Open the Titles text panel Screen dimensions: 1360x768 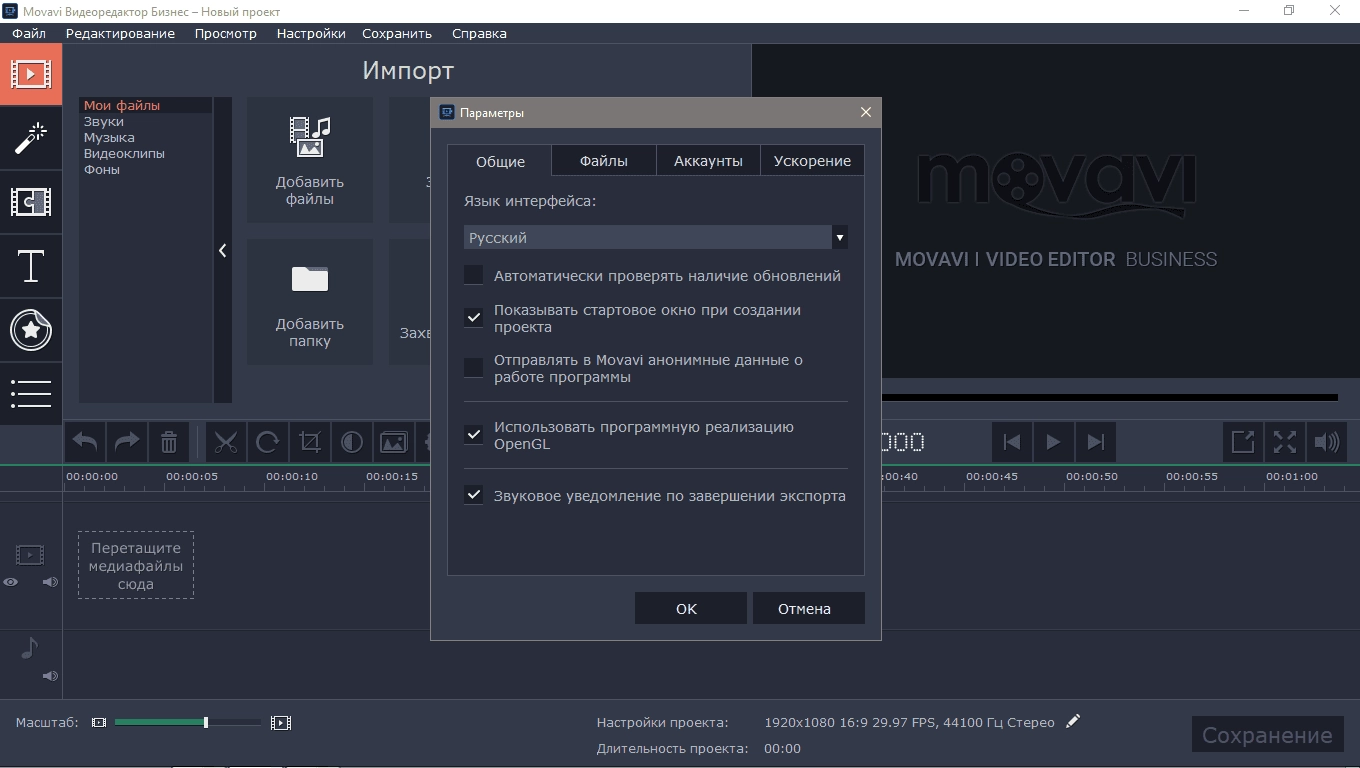coord(31,266)
